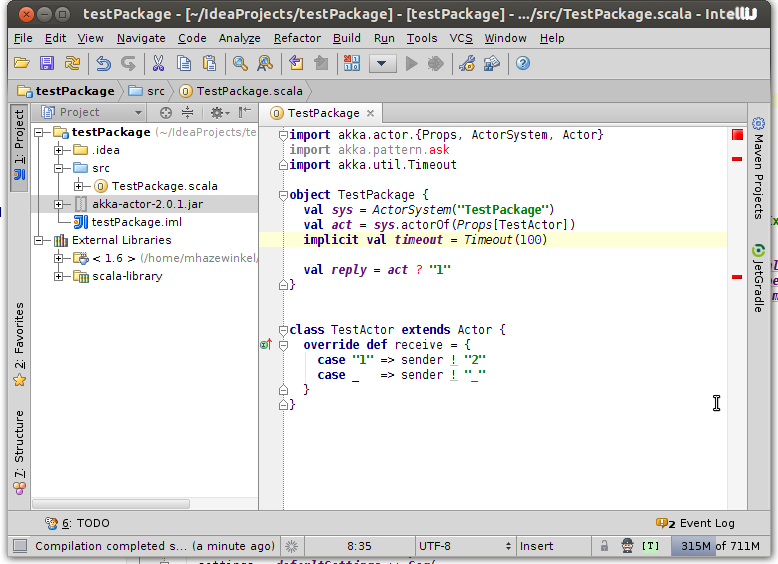The height and width of the screenshot is (564, 778).
Task: Click the Redo toolbar icon
Action: tap(129, 63)
